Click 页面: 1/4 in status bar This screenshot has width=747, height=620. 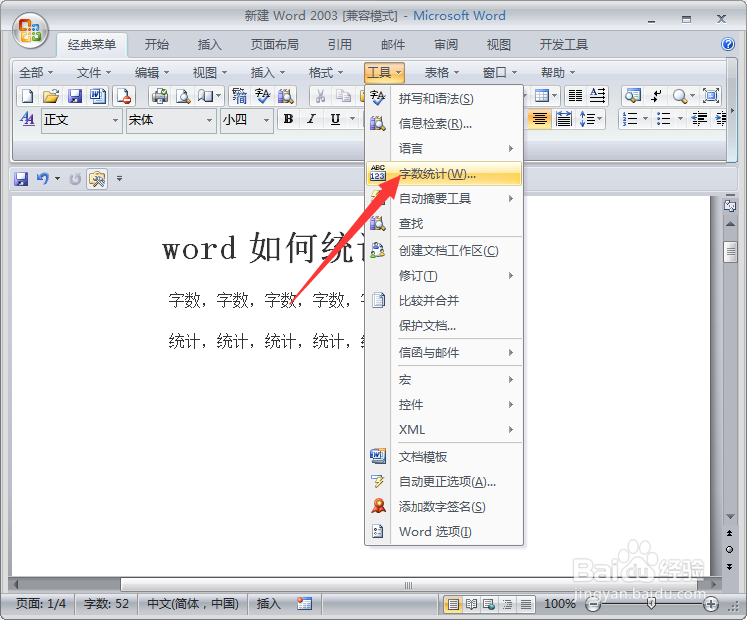(x=41, y=604)
